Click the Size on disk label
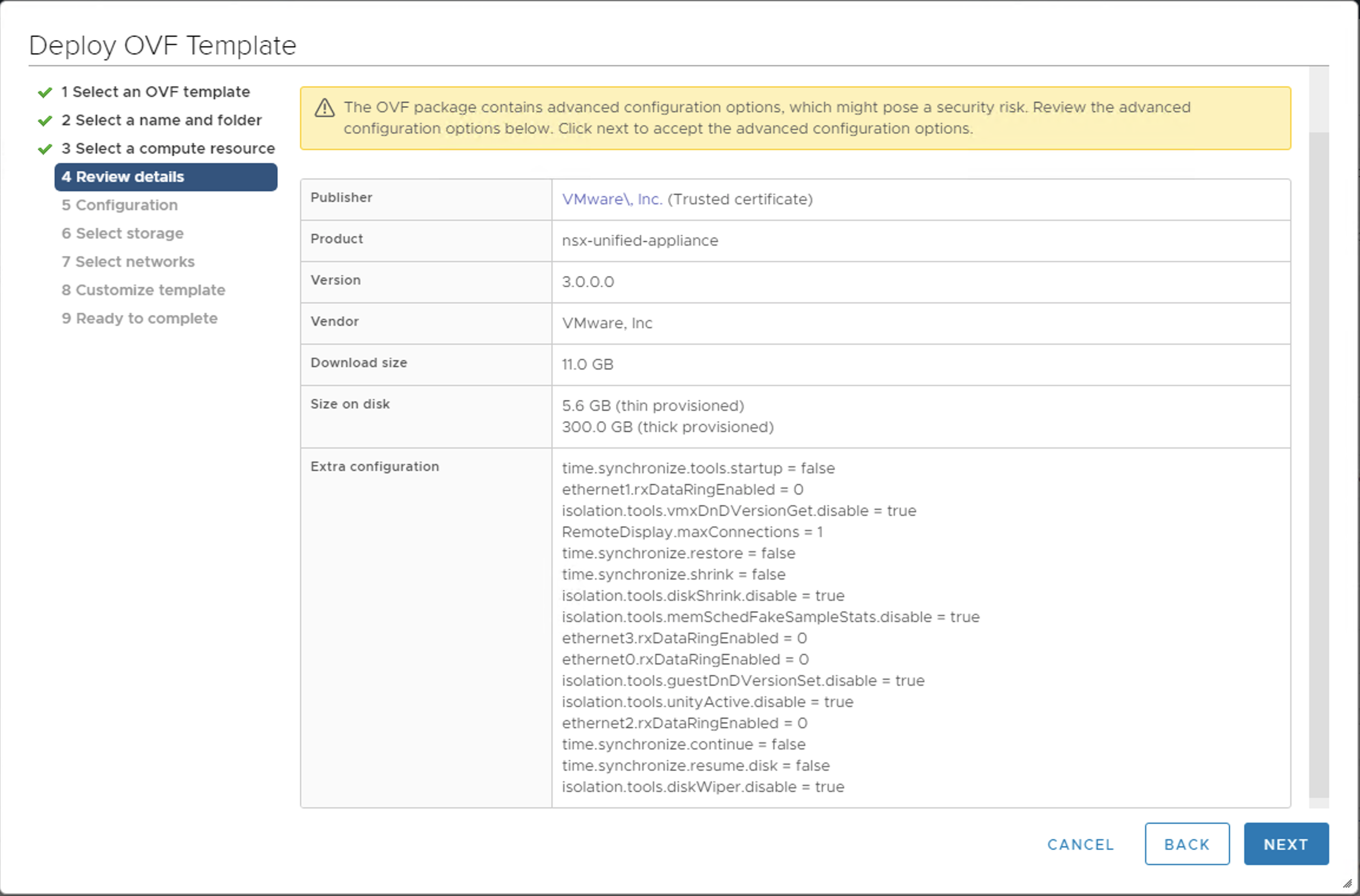The height and width of the screenshot is (896, 1360). click(x=350, y=404)
